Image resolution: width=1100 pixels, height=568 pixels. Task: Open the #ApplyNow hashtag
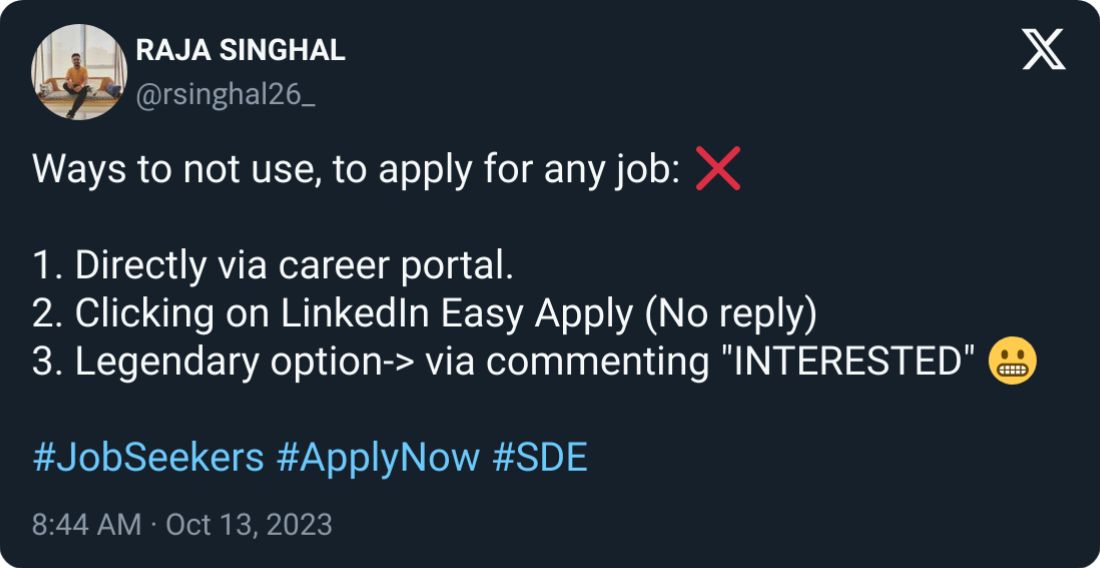point(378,459)
